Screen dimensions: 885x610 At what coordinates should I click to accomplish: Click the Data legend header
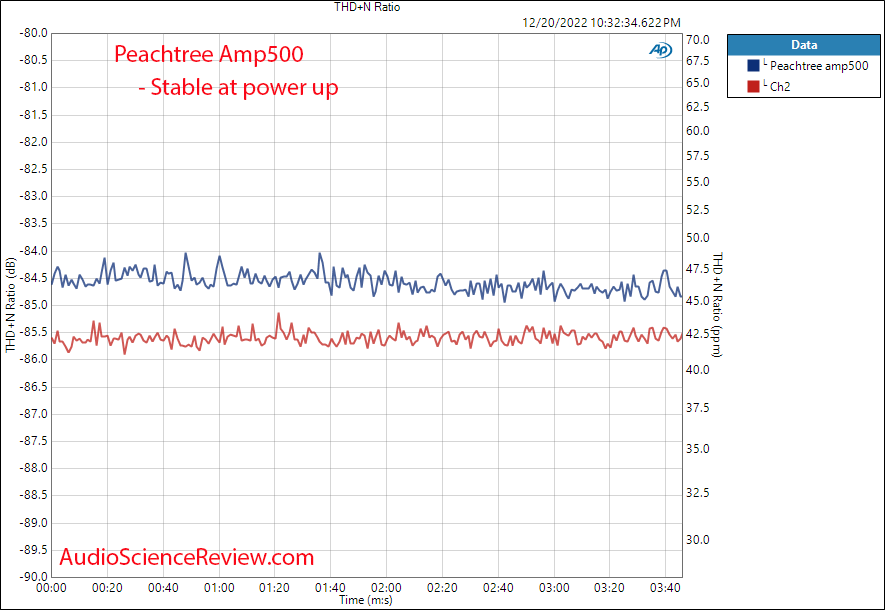(x=804, y=45)
